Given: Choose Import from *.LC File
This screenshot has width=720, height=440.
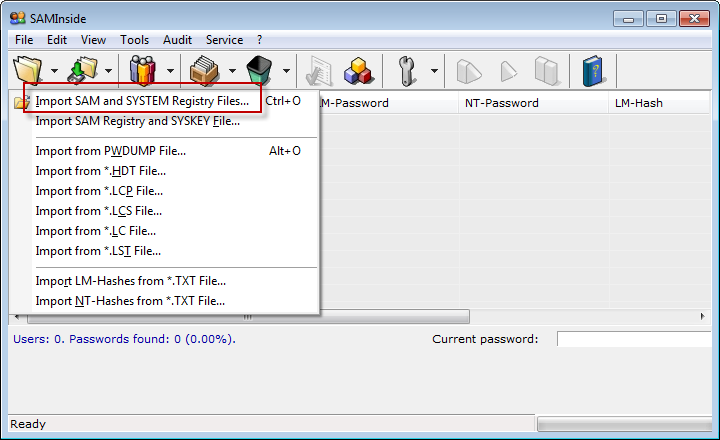Looking at the screenshot, I should 164,231.
